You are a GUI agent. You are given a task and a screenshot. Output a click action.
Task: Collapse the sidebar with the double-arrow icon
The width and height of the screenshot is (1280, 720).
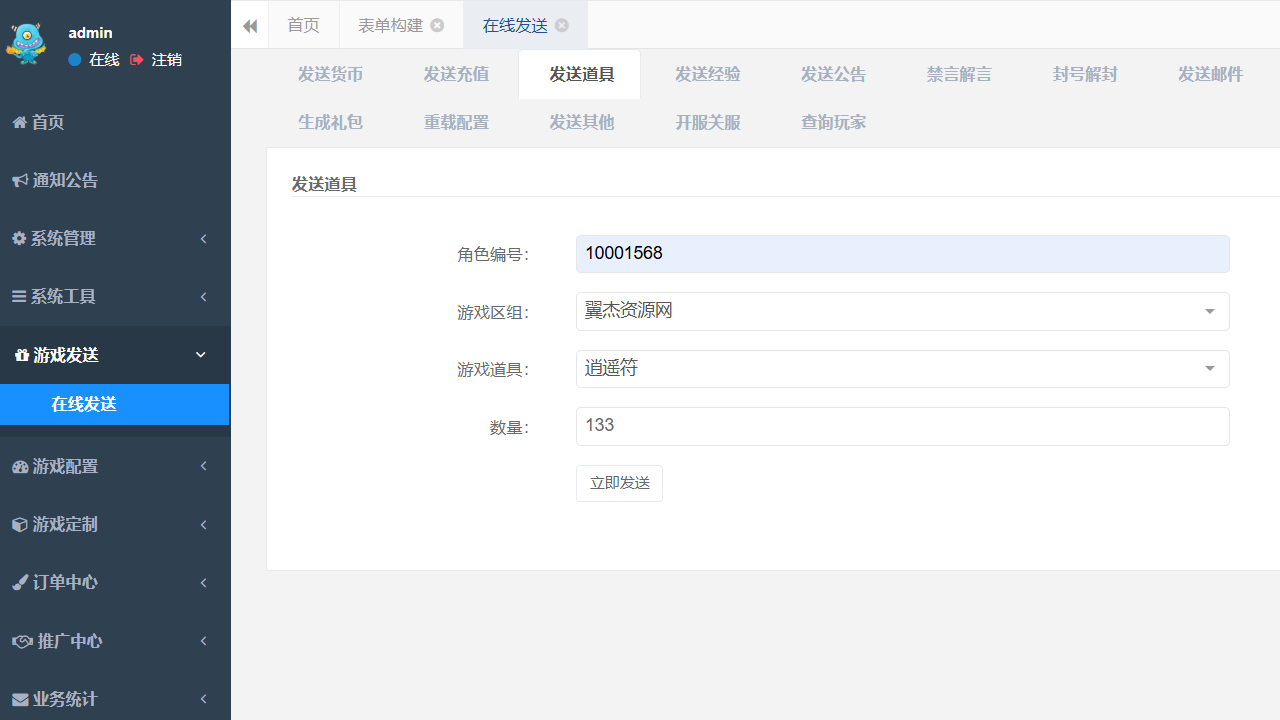click(x=249, y=24)
